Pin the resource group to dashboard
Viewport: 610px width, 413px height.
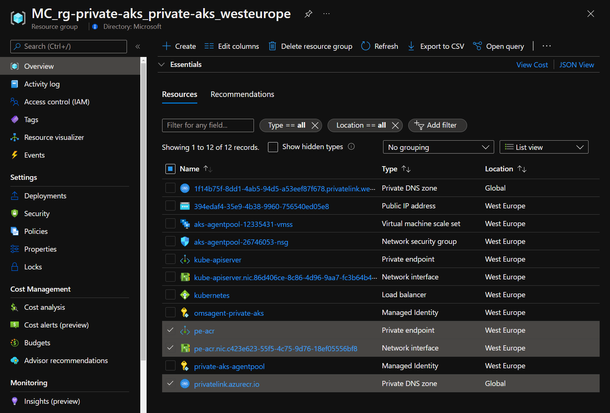(308, 14)
